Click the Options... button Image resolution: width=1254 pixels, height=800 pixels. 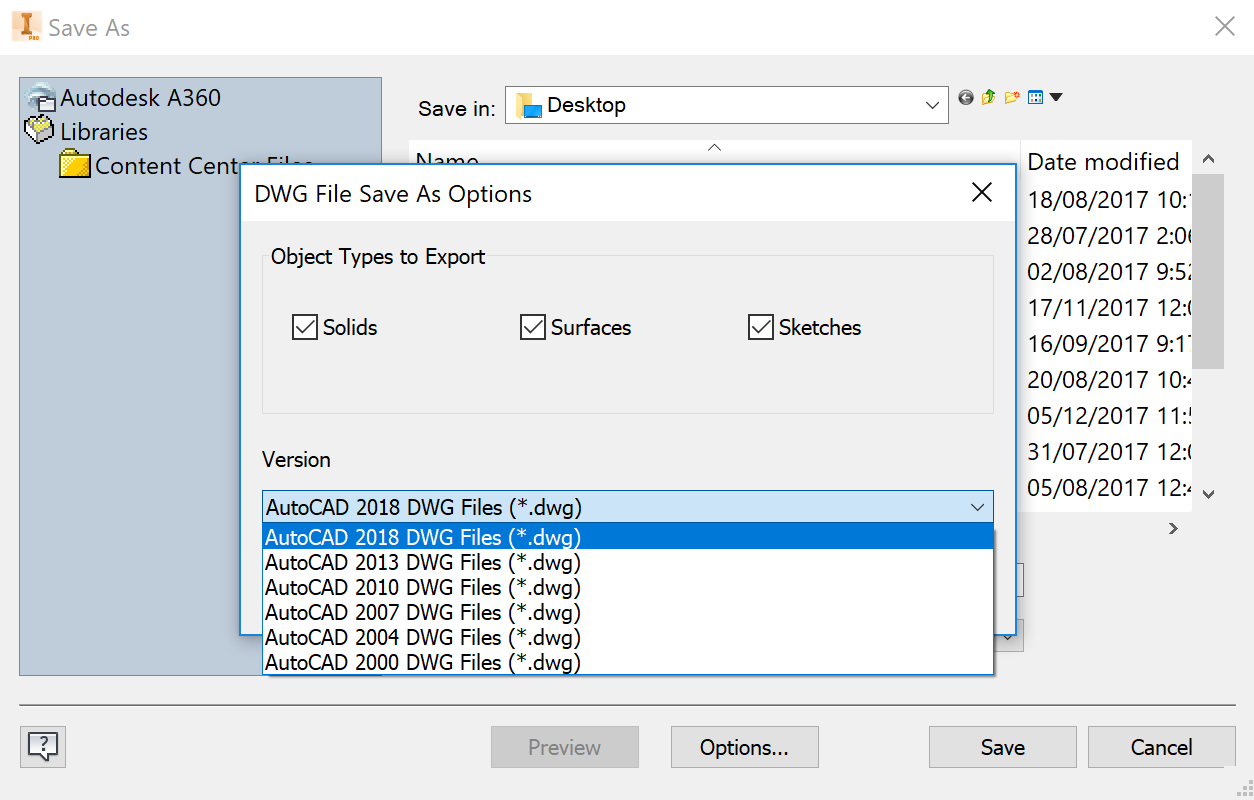pos(744,747)
